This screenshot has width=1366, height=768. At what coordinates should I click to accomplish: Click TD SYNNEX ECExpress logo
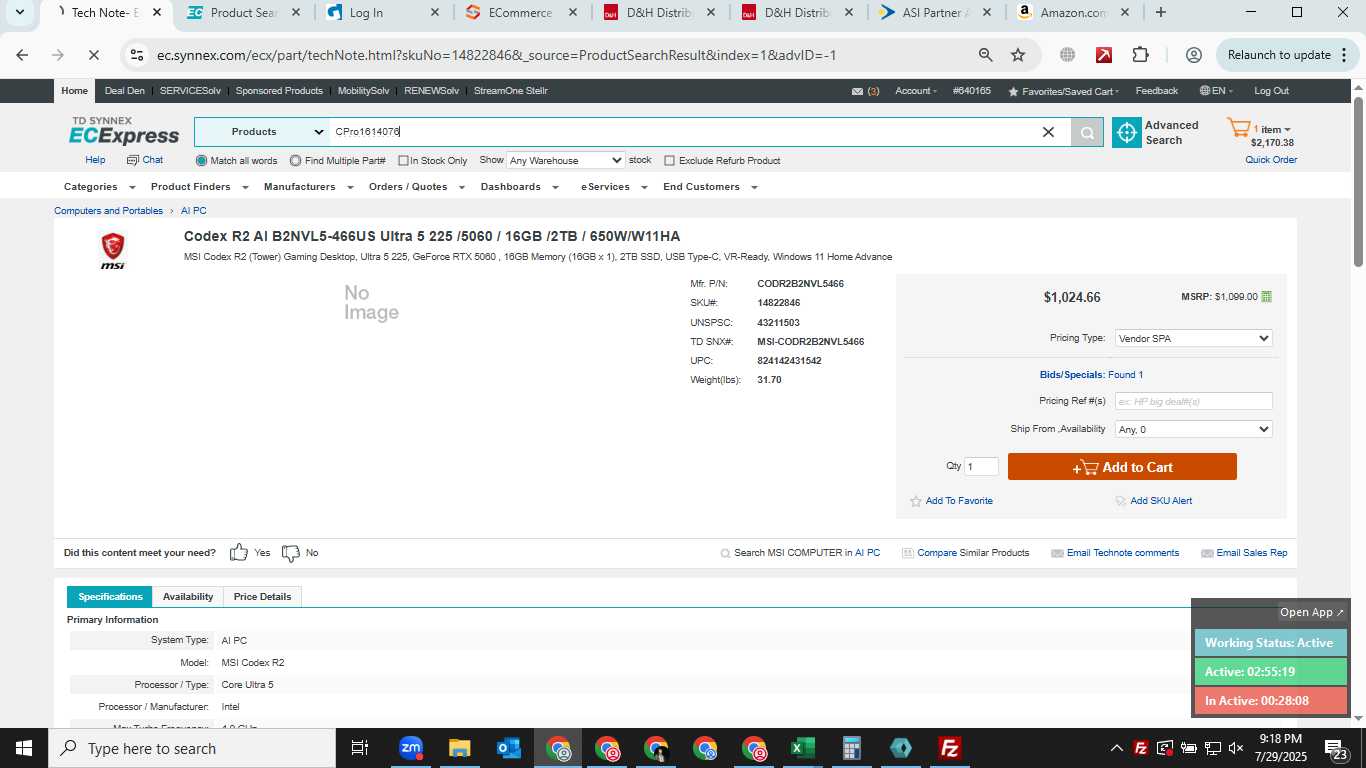point(124,131)
